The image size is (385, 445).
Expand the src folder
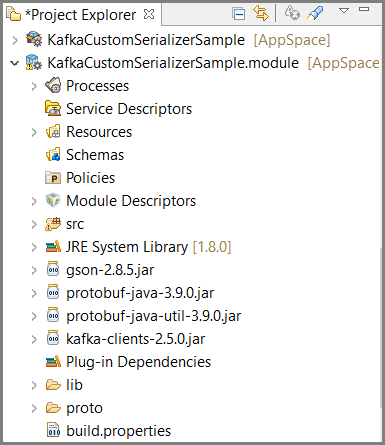click(x=34, y=224)
